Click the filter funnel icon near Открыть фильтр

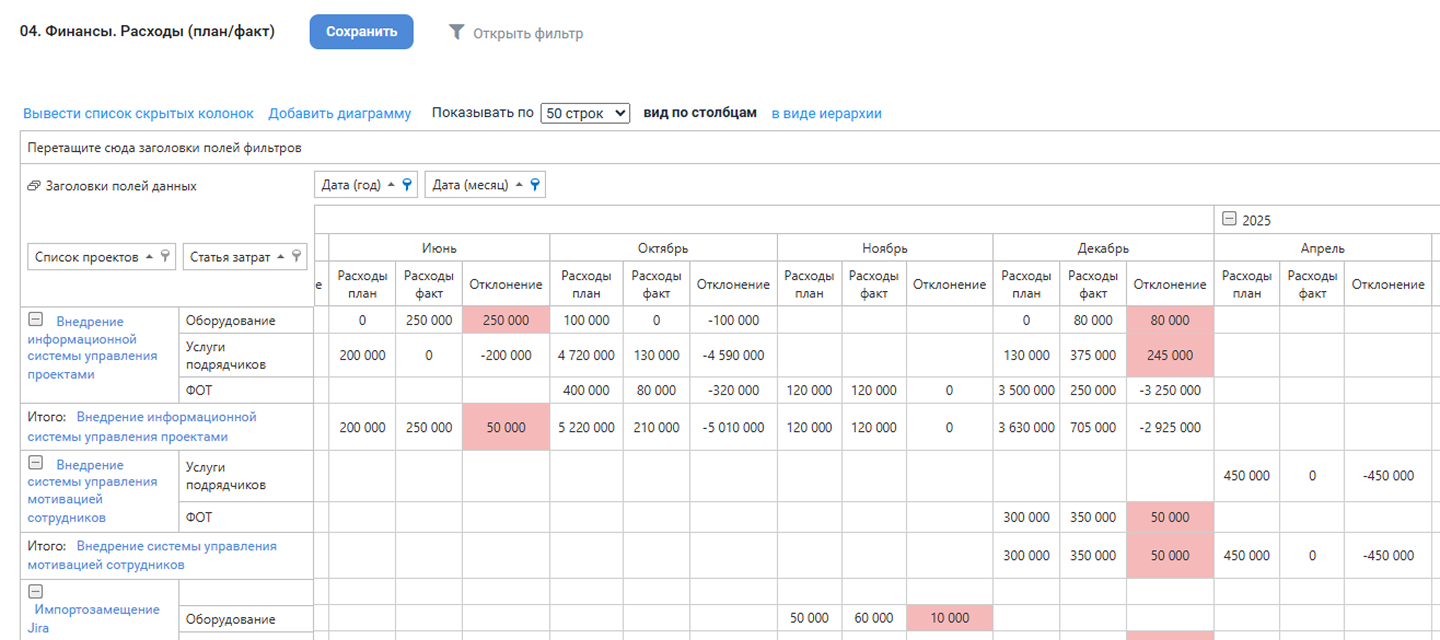pos(456,32)
